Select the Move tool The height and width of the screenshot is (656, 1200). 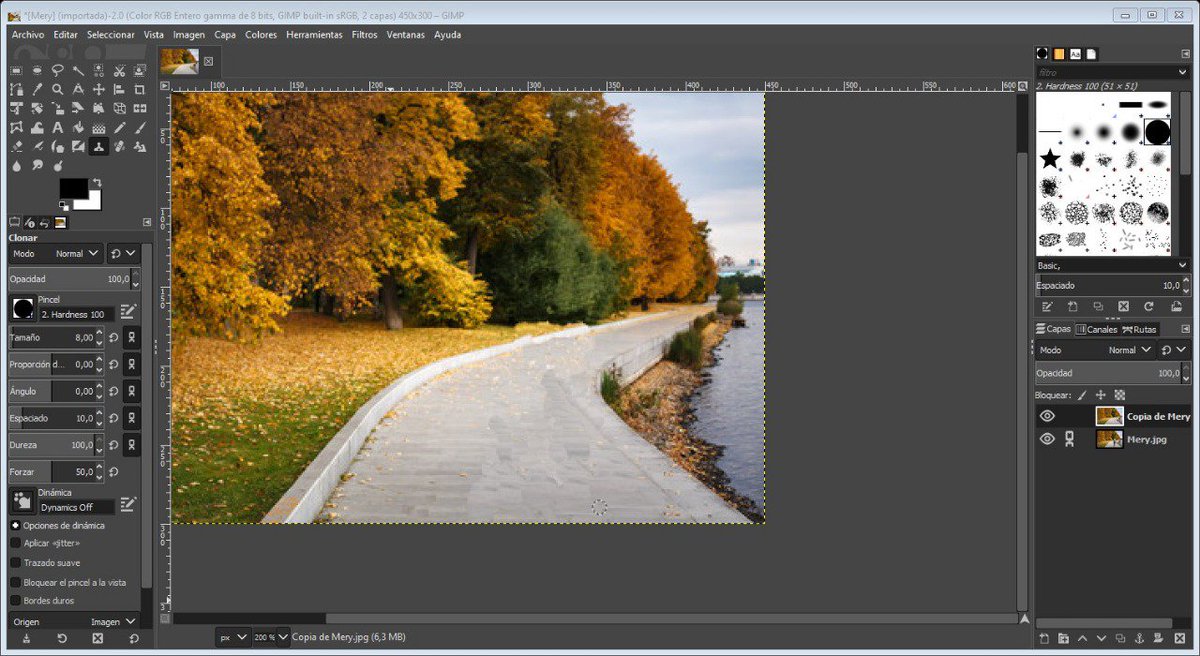coord(99,89)
